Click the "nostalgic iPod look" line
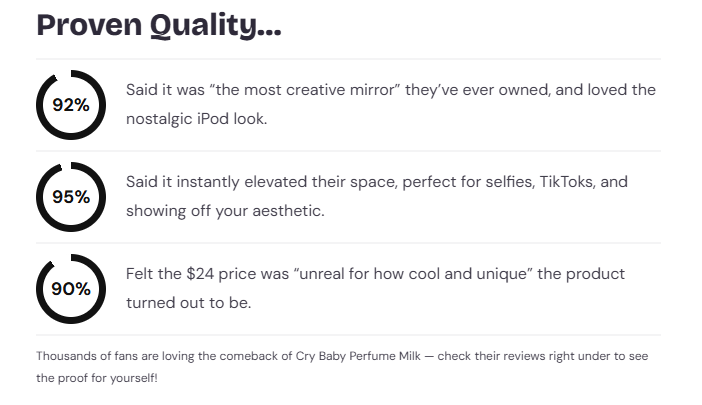The width and height of the screenshot is (702, 405). (x=197, y=118)
